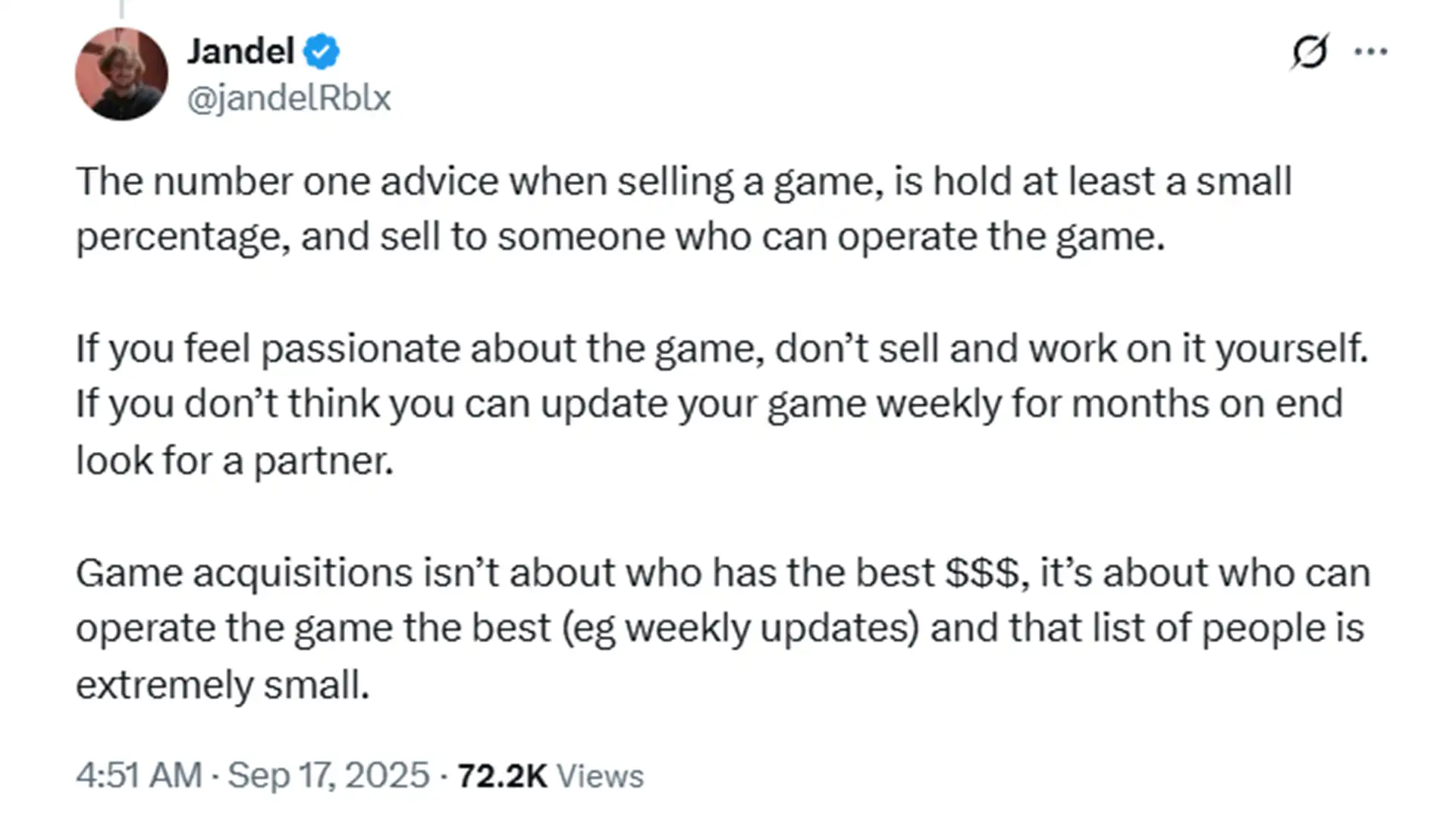Click the line starting "If you don't think"
Viewport: 1456px width, 819px height.
[708, 403]
